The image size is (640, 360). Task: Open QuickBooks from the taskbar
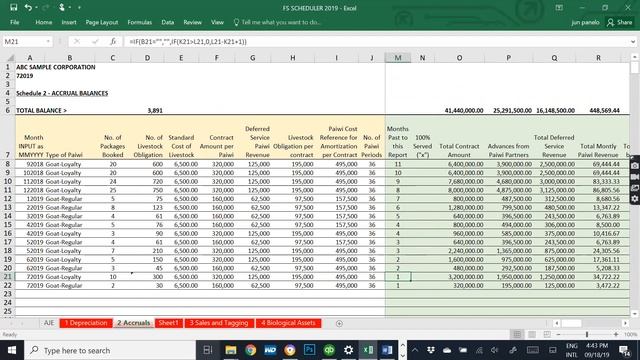(329, 350)
